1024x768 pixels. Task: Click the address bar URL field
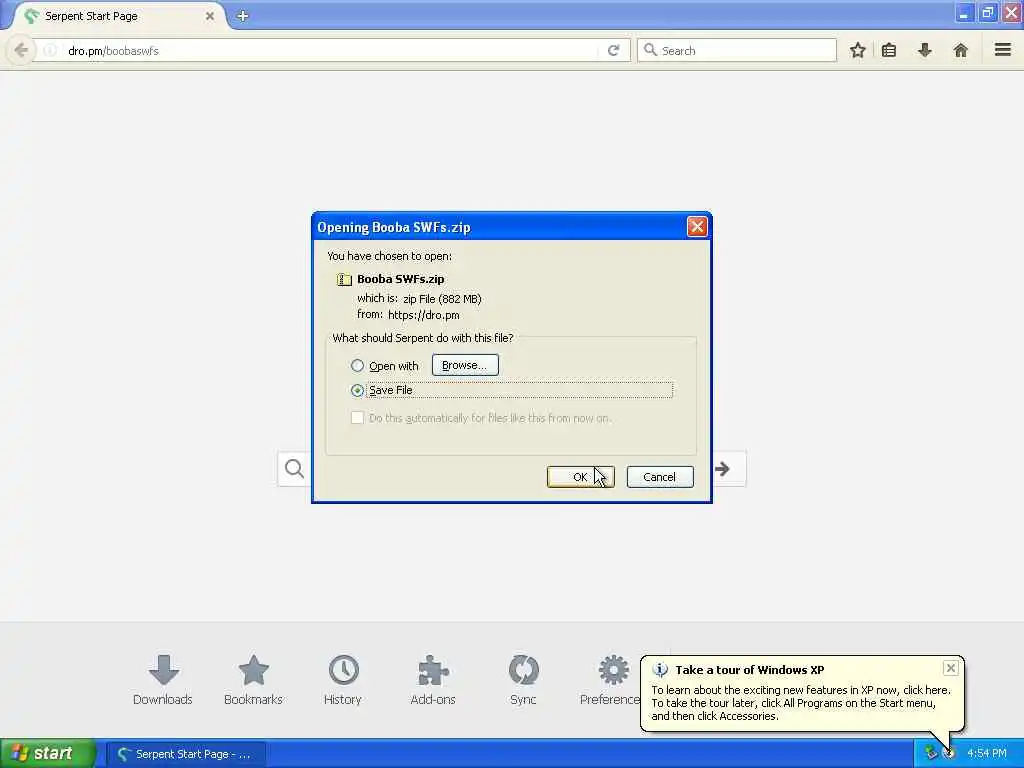click(330, 50)
